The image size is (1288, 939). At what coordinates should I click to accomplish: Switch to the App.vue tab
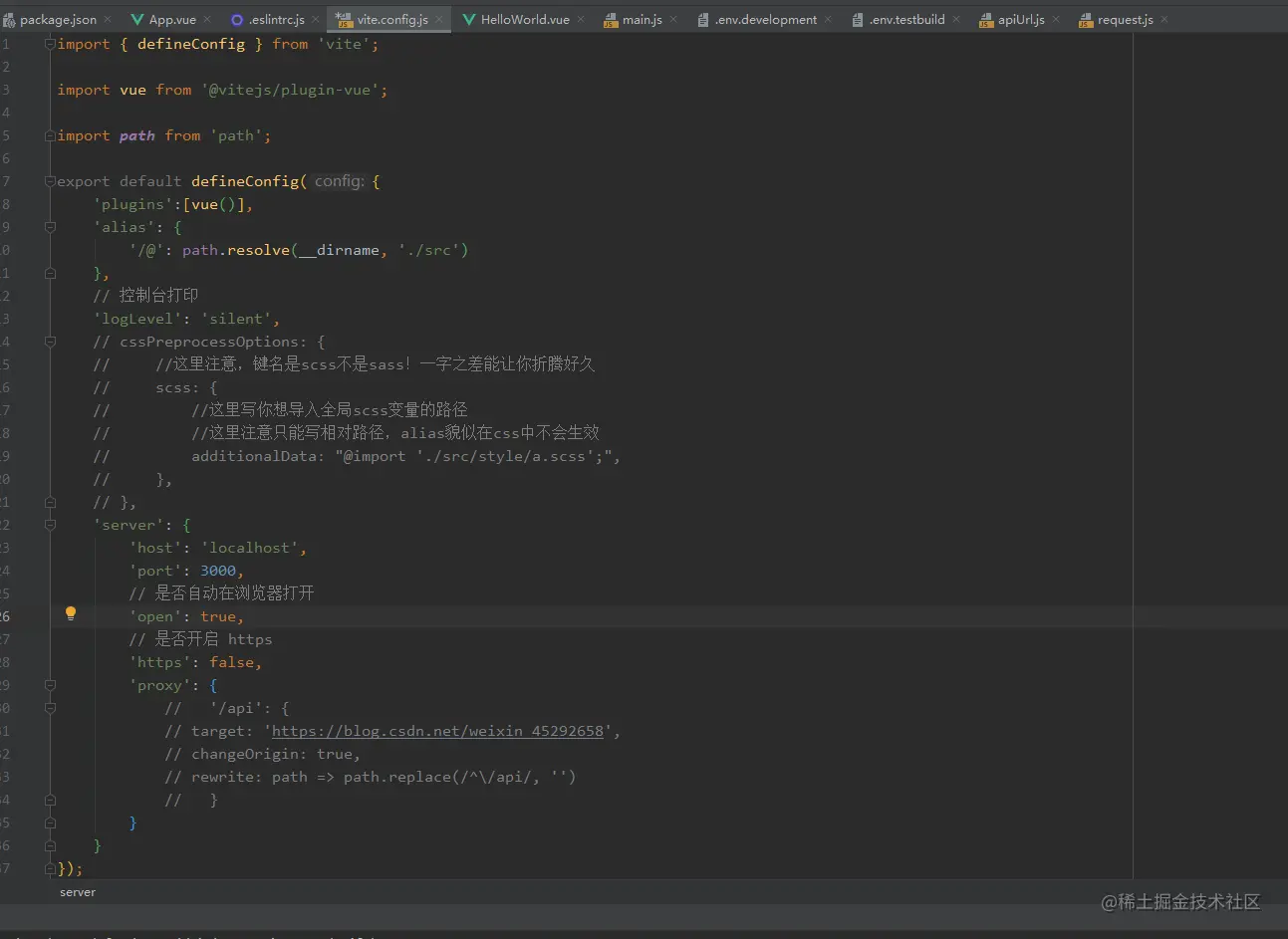click(171, 19)
